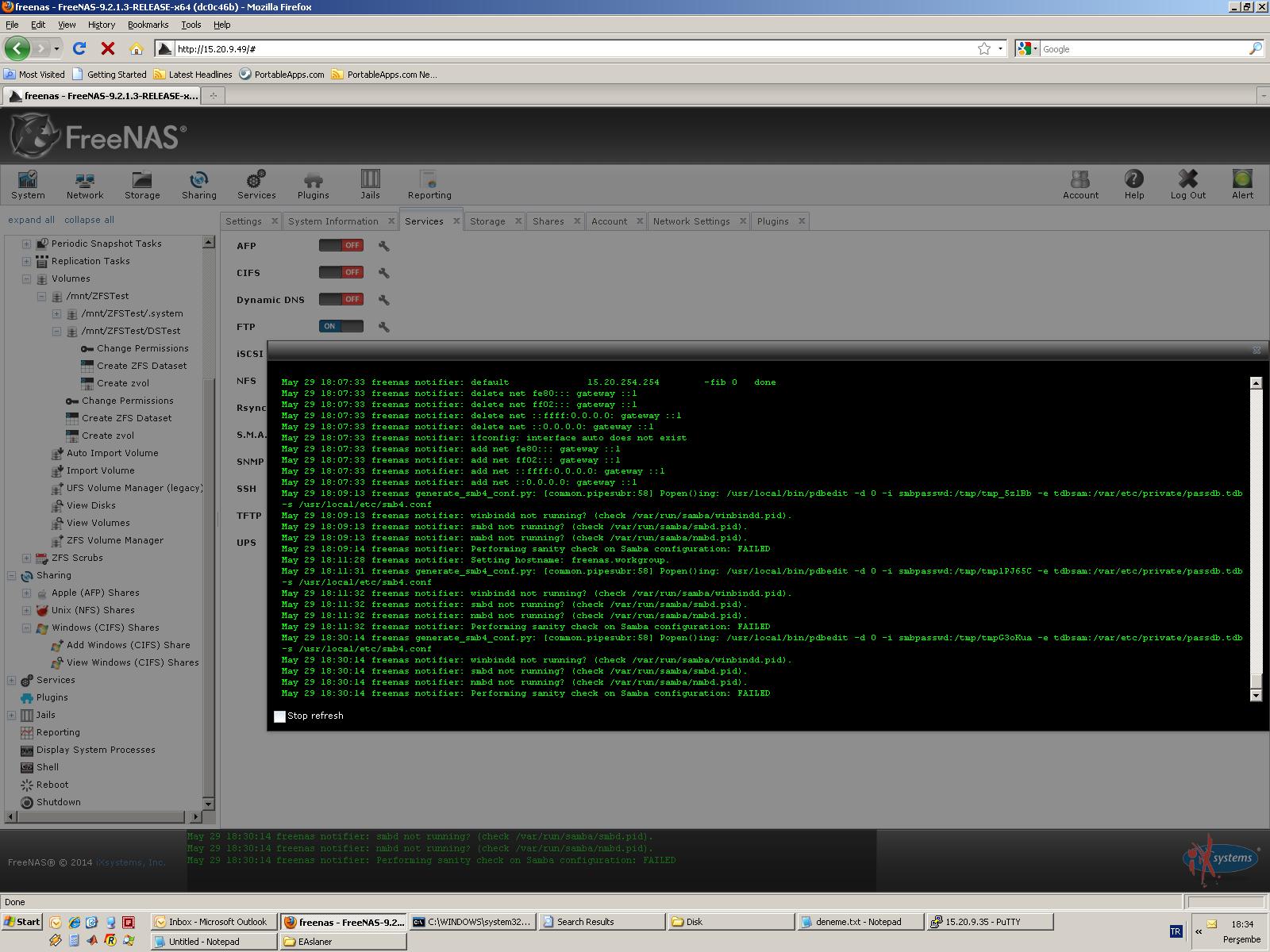Click the CIFS service wrench icon
Screen dimensions: 1270x952
click(x=384, y=273)
